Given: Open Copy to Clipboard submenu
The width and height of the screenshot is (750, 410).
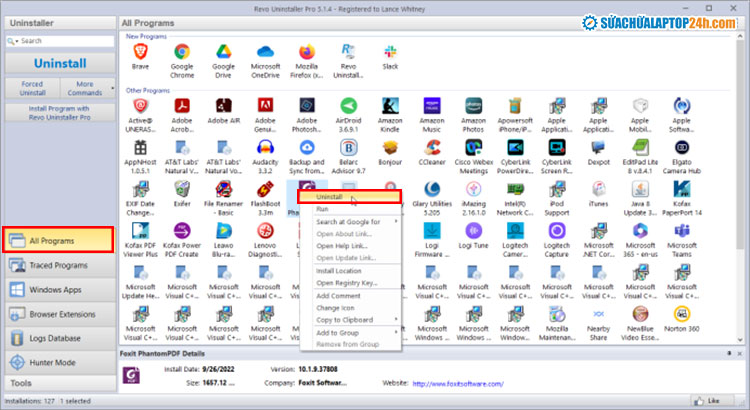Looking at the screenshot, I should point(350,320).
